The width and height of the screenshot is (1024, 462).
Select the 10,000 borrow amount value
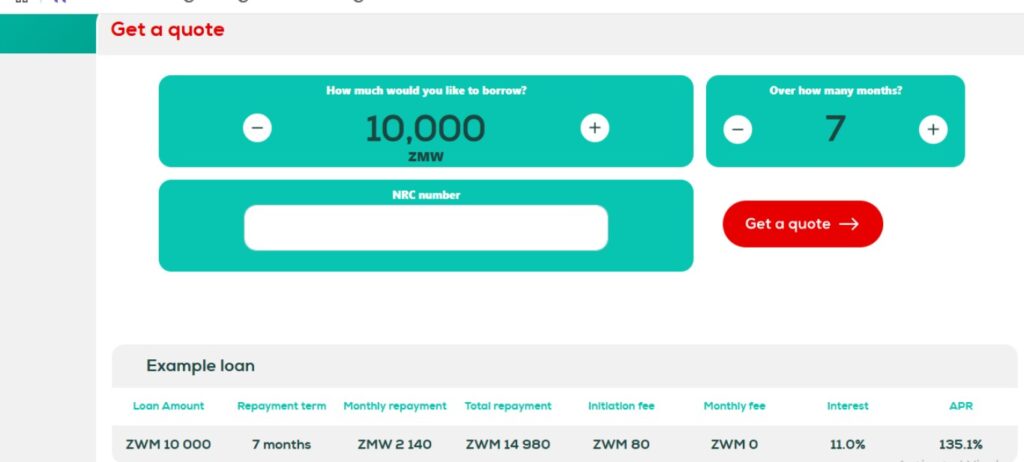pos(425,128)
